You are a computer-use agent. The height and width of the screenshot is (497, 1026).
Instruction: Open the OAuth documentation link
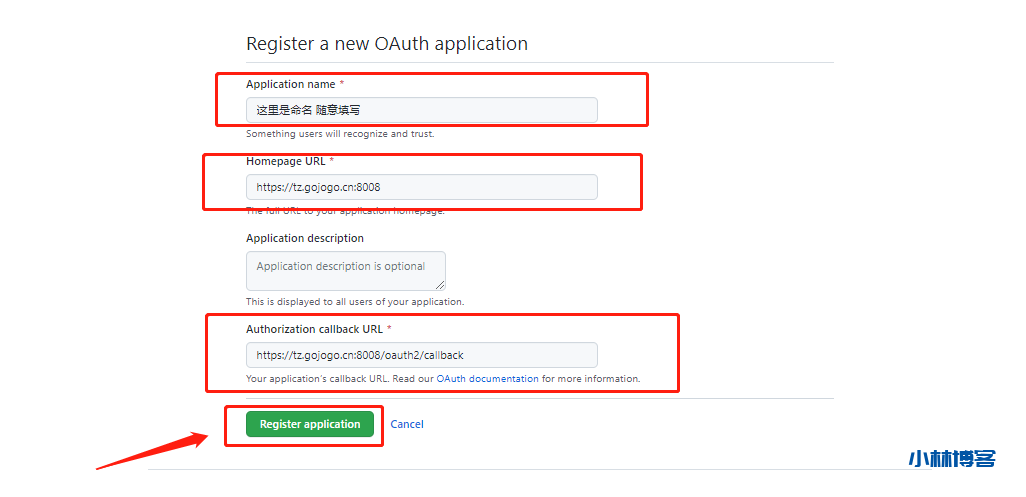click(487, 379)
